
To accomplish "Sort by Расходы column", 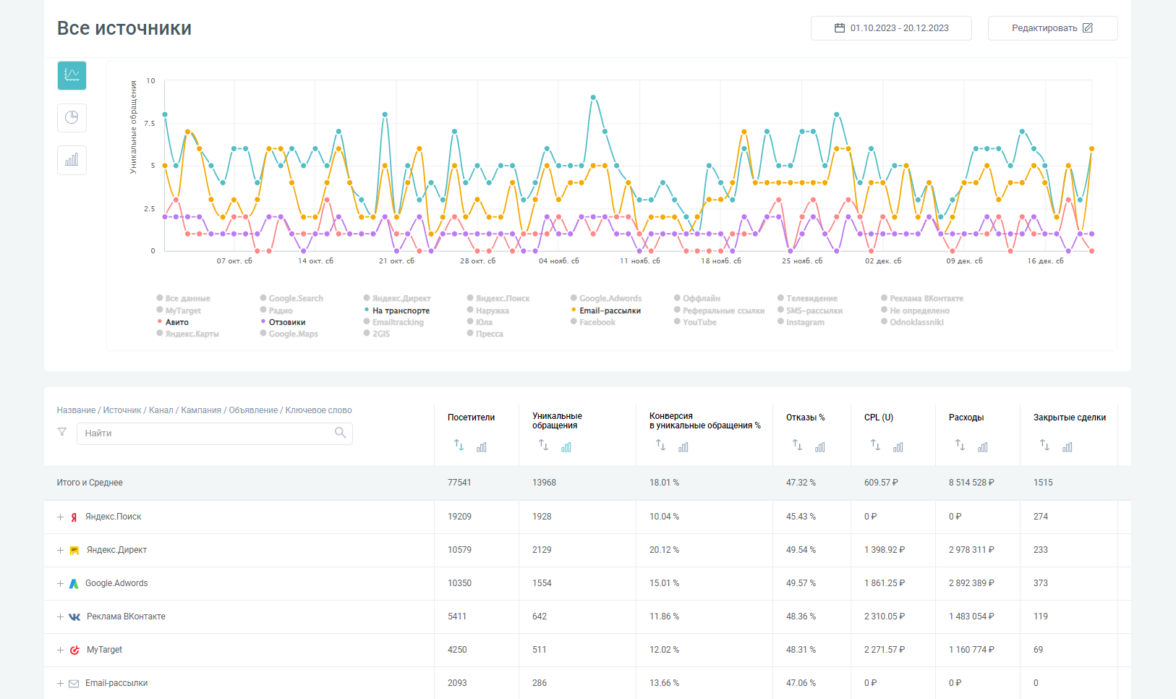I will click(960, 446).
